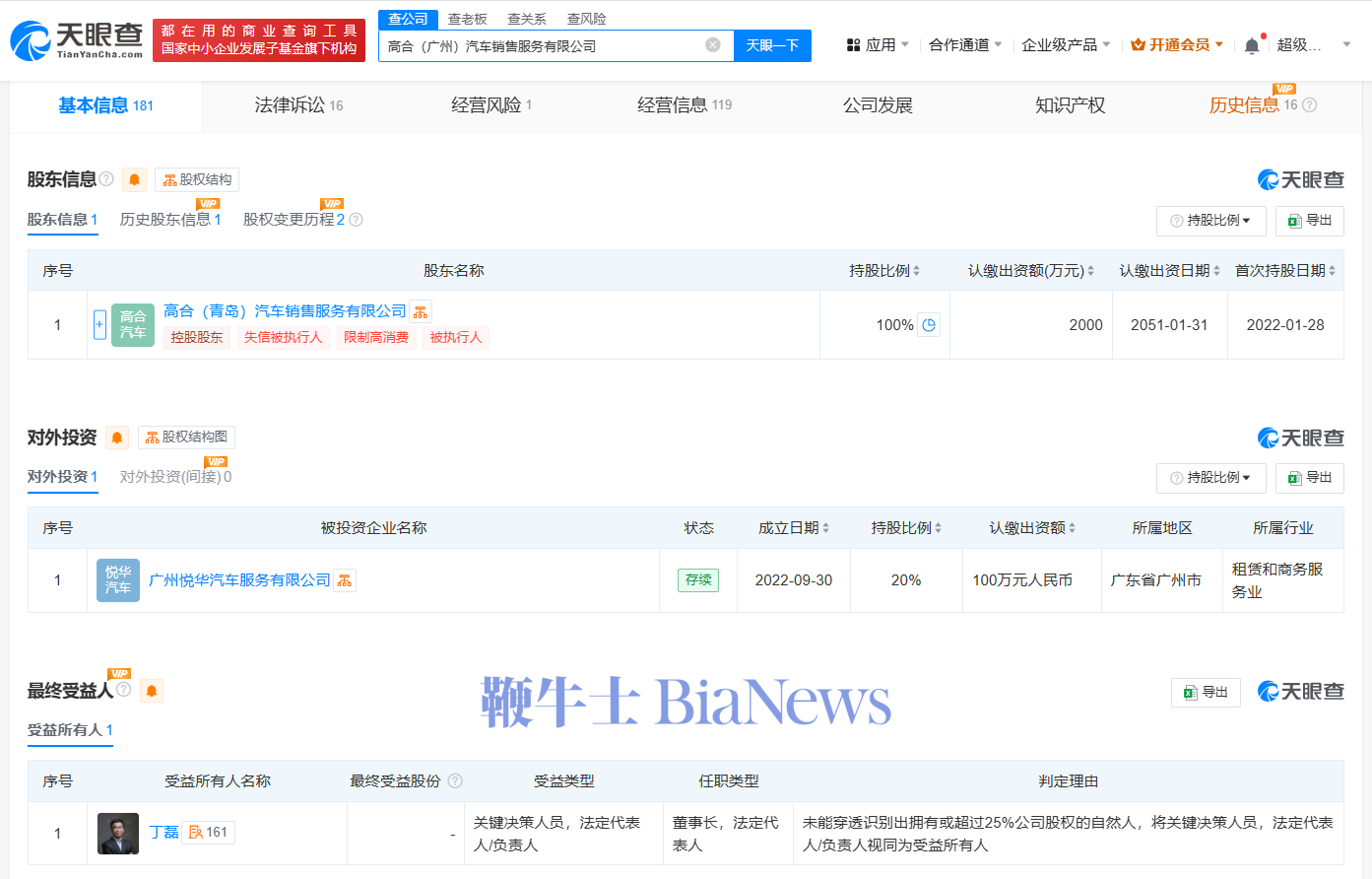Click the 悦华汽车 company logo
The width and height of the screenshot is (1372, 879).
point(118,579)
